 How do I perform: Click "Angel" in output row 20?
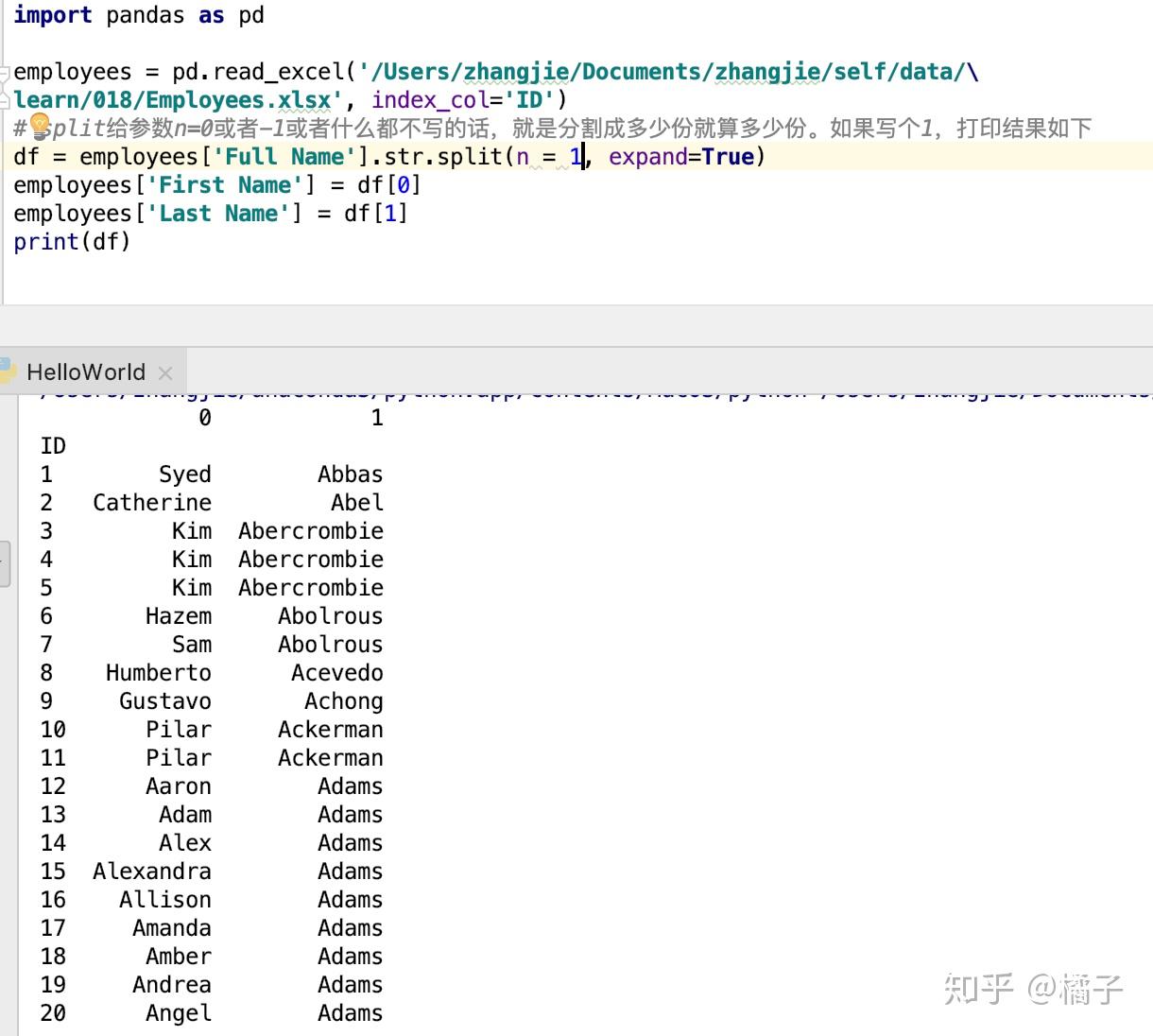[x=179, y=1013]
